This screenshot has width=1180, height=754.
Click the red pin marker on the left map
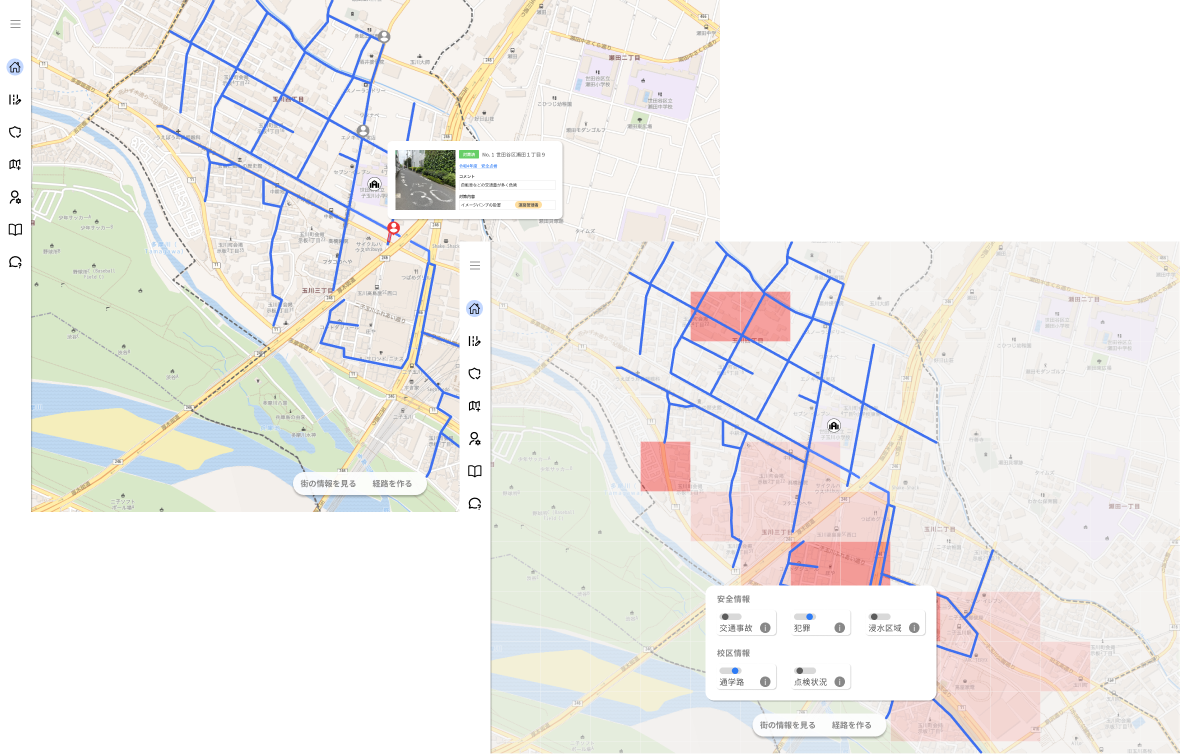[x=393, y=227]
